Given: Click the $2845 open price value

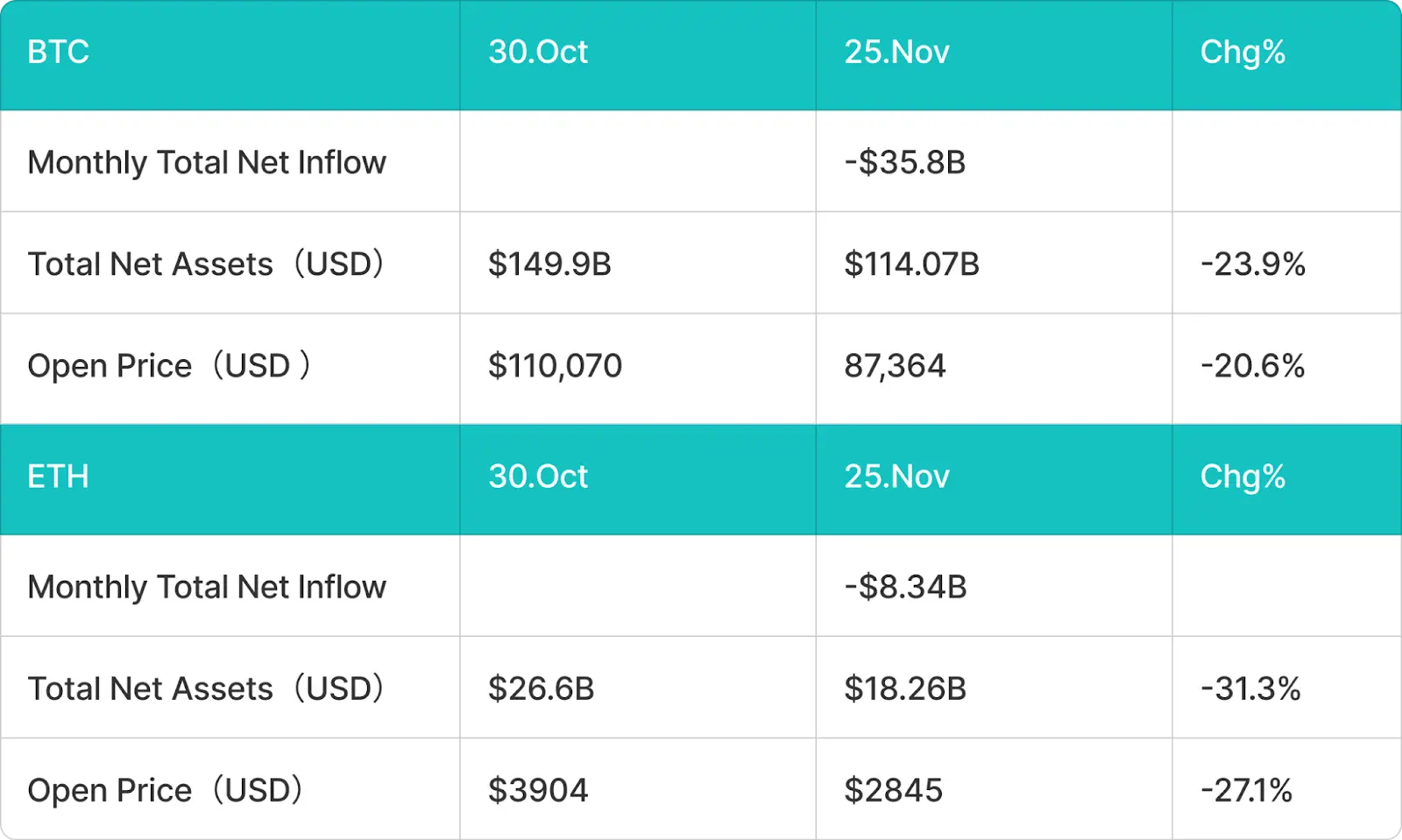Looking at the screenshot, I should tap(893, 791).
